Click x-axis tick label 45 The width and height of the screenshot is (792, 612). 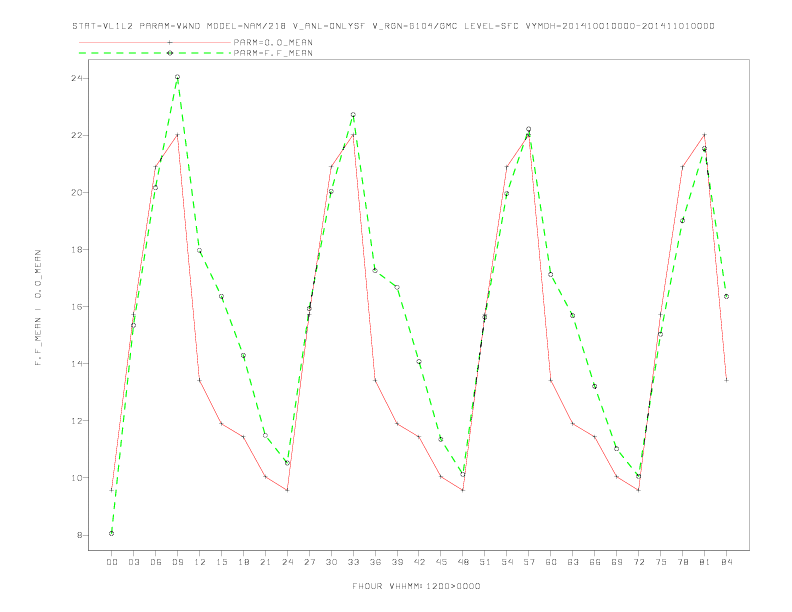pyautogui.click(x=441, y=562)
